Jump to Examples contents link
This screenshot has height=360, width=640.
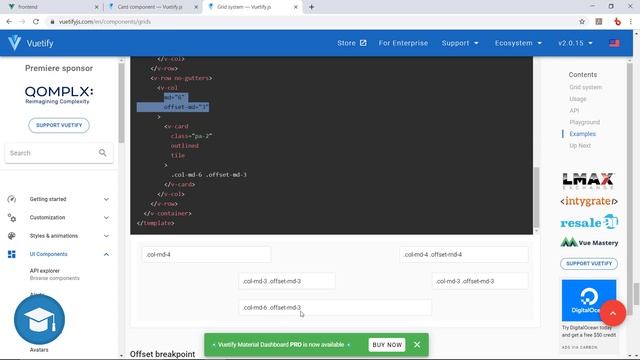click(582, 134)
